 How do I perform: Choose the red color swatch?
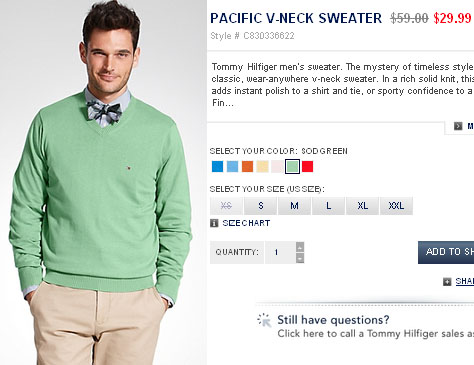[307, 166]
